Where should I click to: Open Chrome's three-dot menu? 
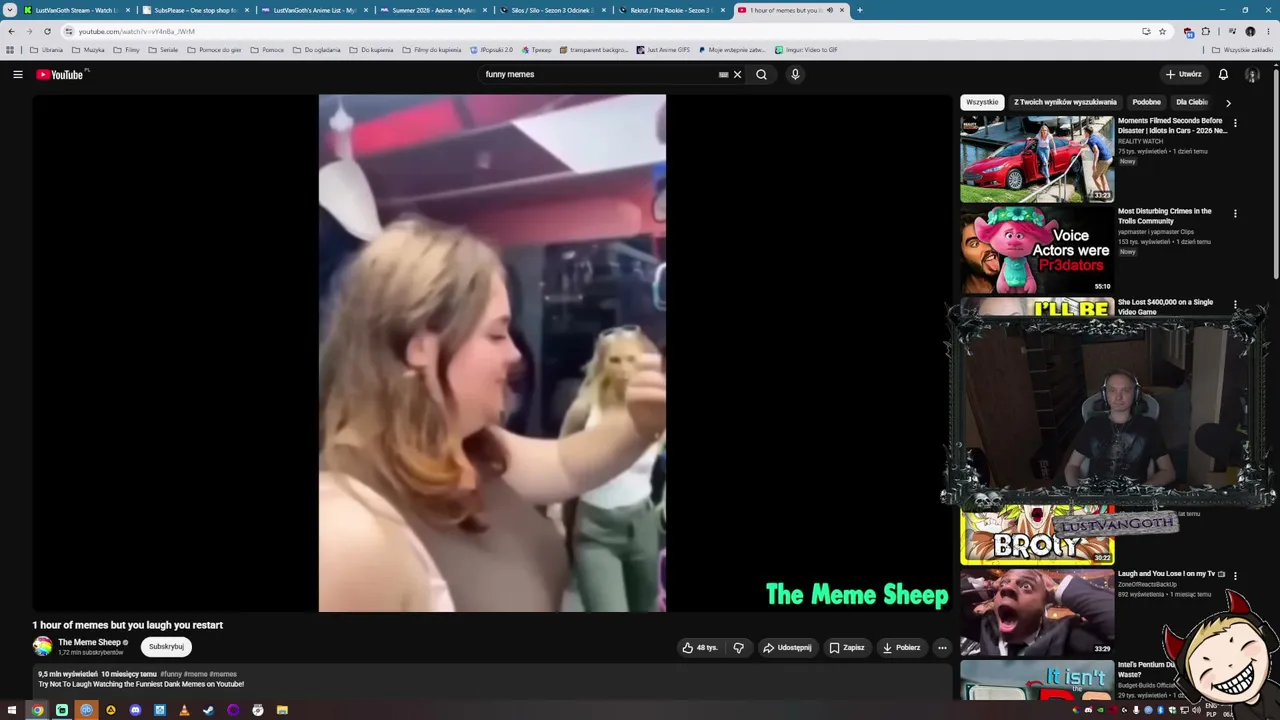1268,31
